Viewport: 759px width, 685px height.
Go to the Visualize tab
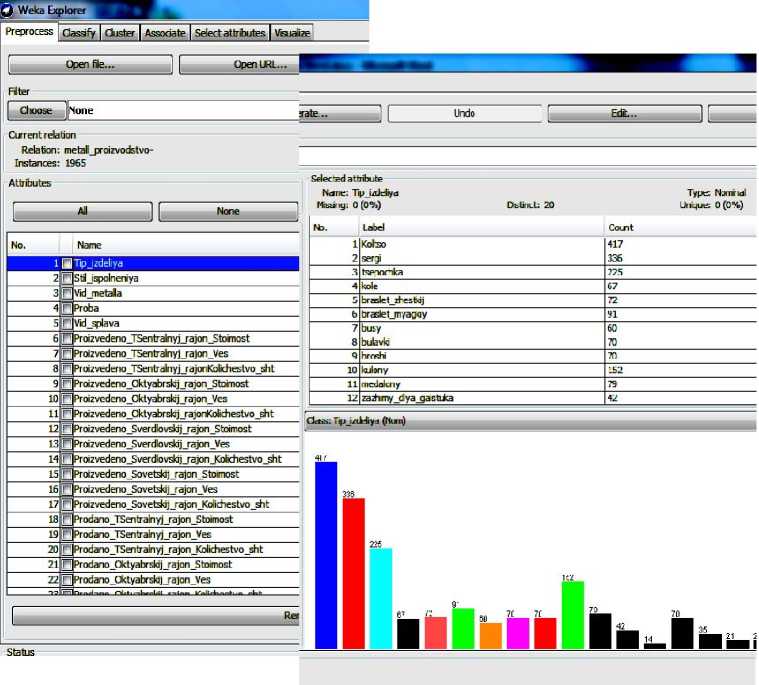coord(292,33)
